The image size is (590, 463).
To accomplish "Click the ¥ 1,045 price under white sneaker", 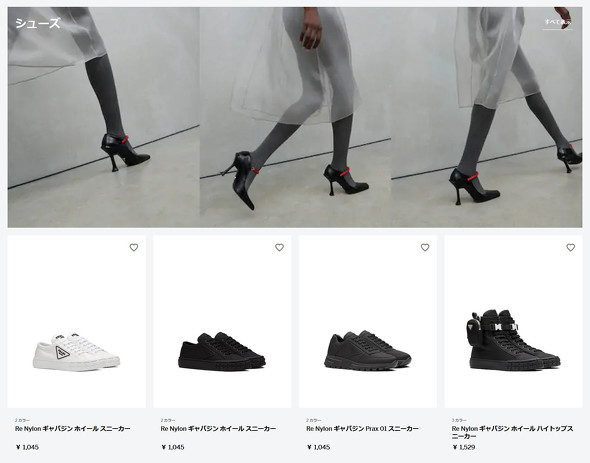I will pyautogui.click(x=27, y=447).
